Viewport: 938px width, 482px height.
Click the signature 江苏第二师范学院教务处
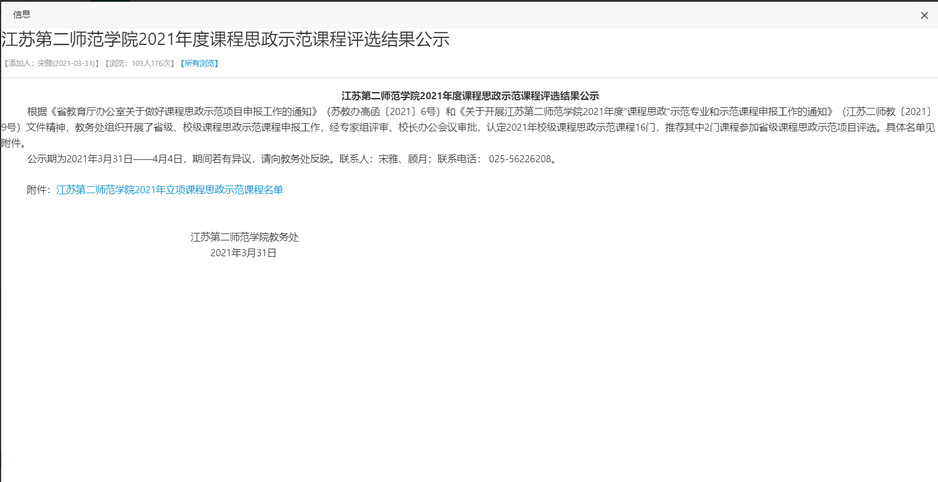click(x=244, y=237)
